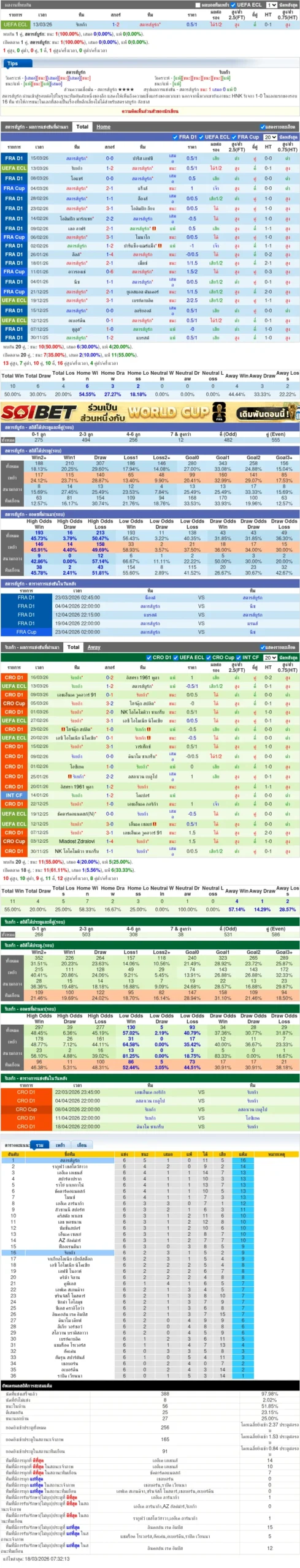Click the UEFA ECL league badge in the first row
The width and height of the screenshot is (300, 1568).
[15, 24]
